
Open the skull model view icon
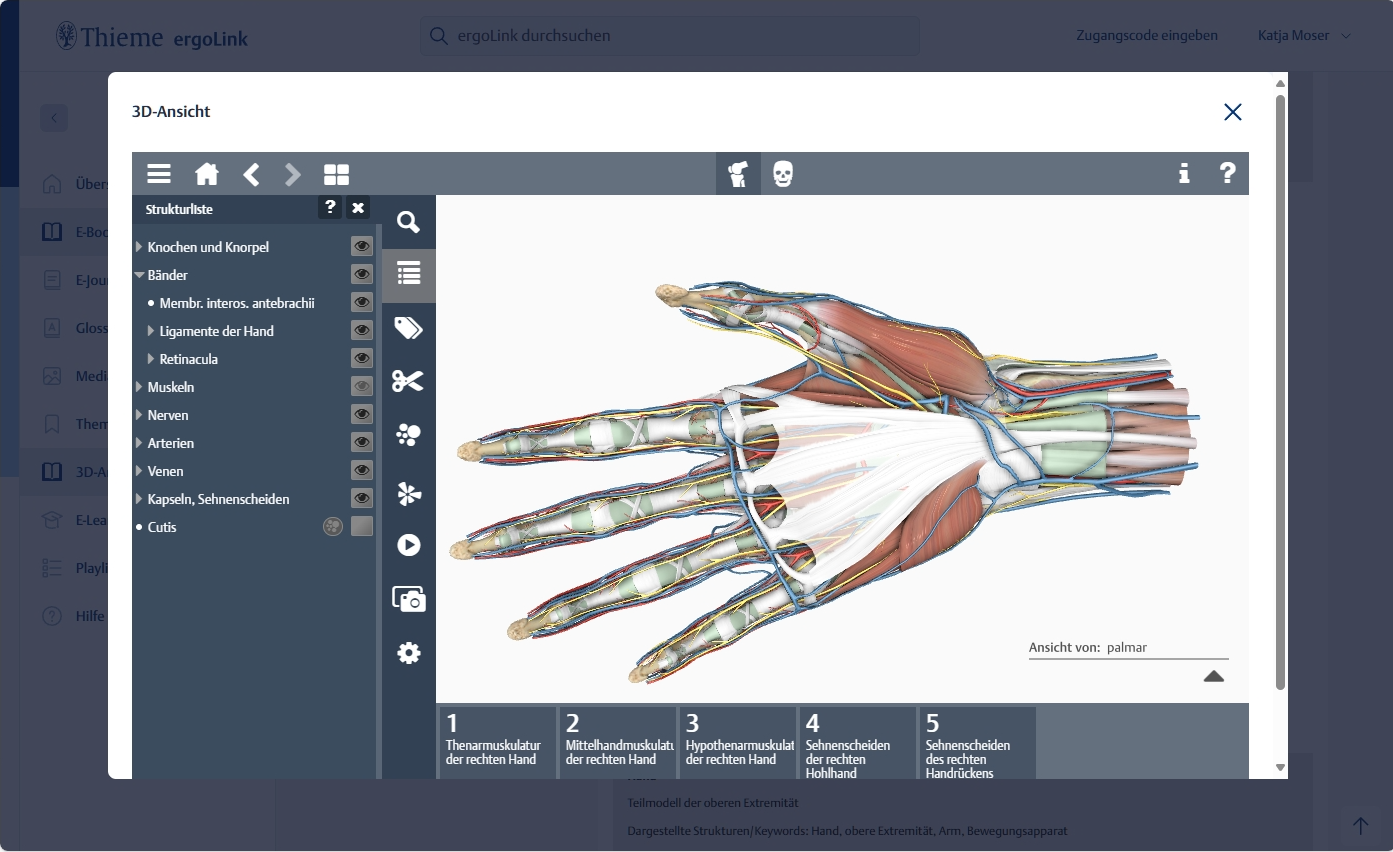(x=783, y=174)
